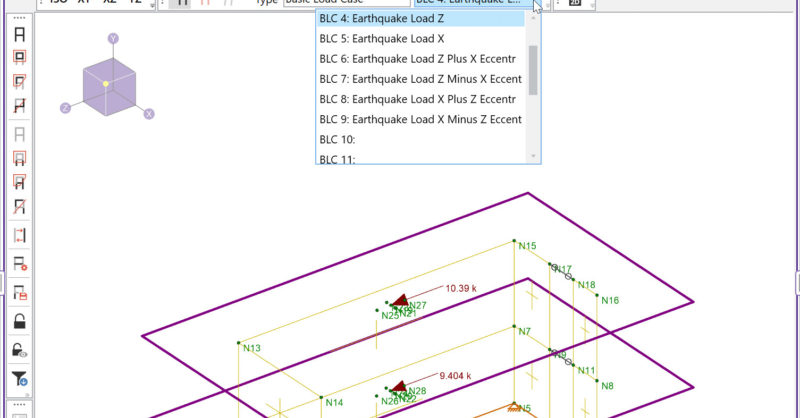This screenshot has height=418, width=800.
Task: Click the 9.404 k load label
Action: click(455, 376)
